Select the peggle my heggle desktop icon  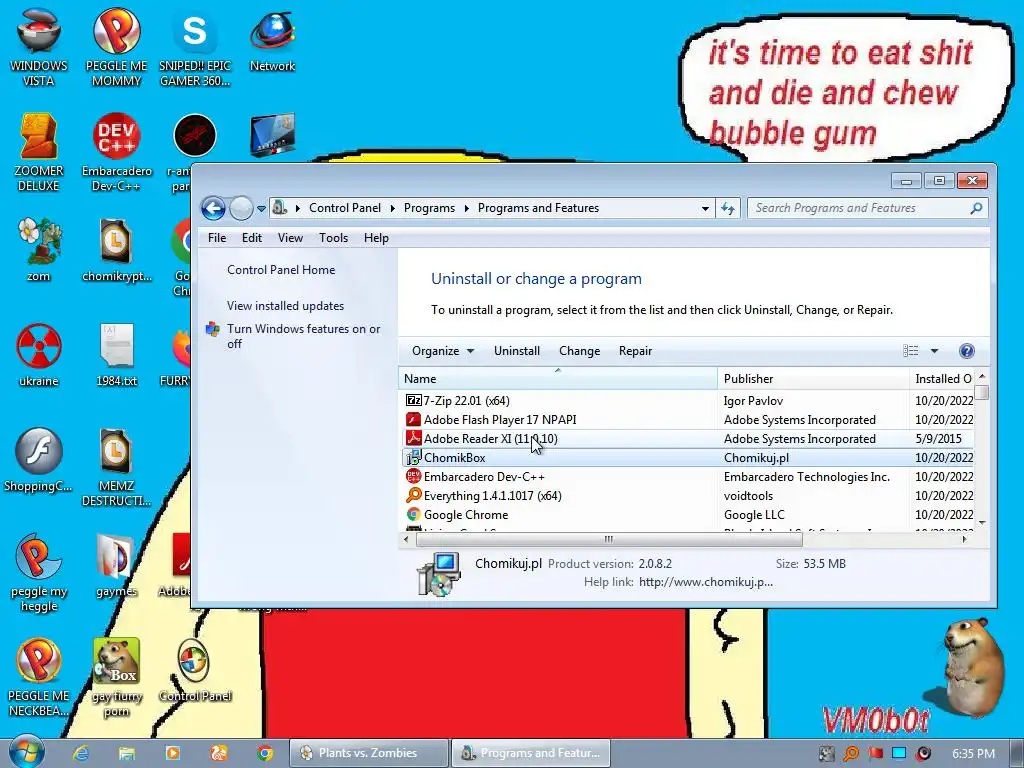39,572
